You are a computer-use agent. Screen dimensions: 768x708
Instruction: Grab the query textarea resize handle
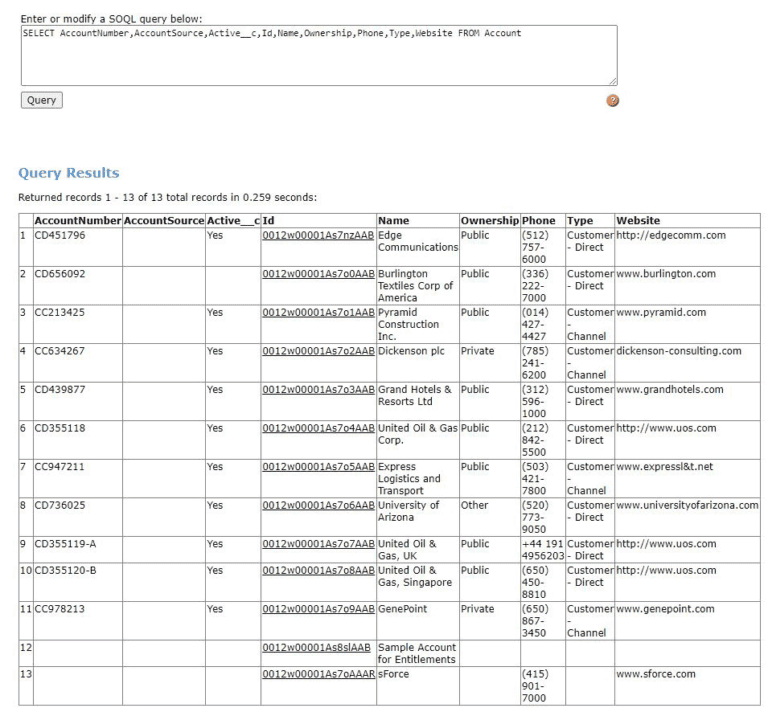pyautogui.click(x=612, y=80)
